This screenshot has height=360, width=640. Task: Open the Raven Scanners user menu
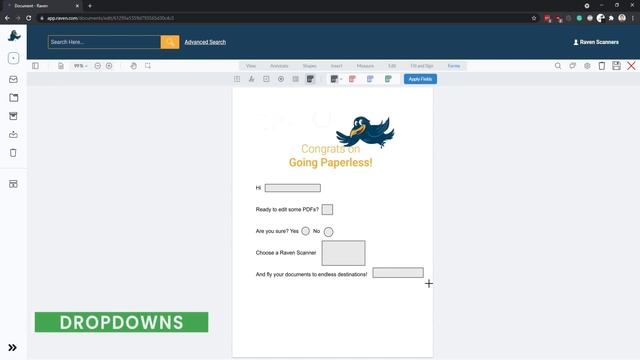click(596, 42)
